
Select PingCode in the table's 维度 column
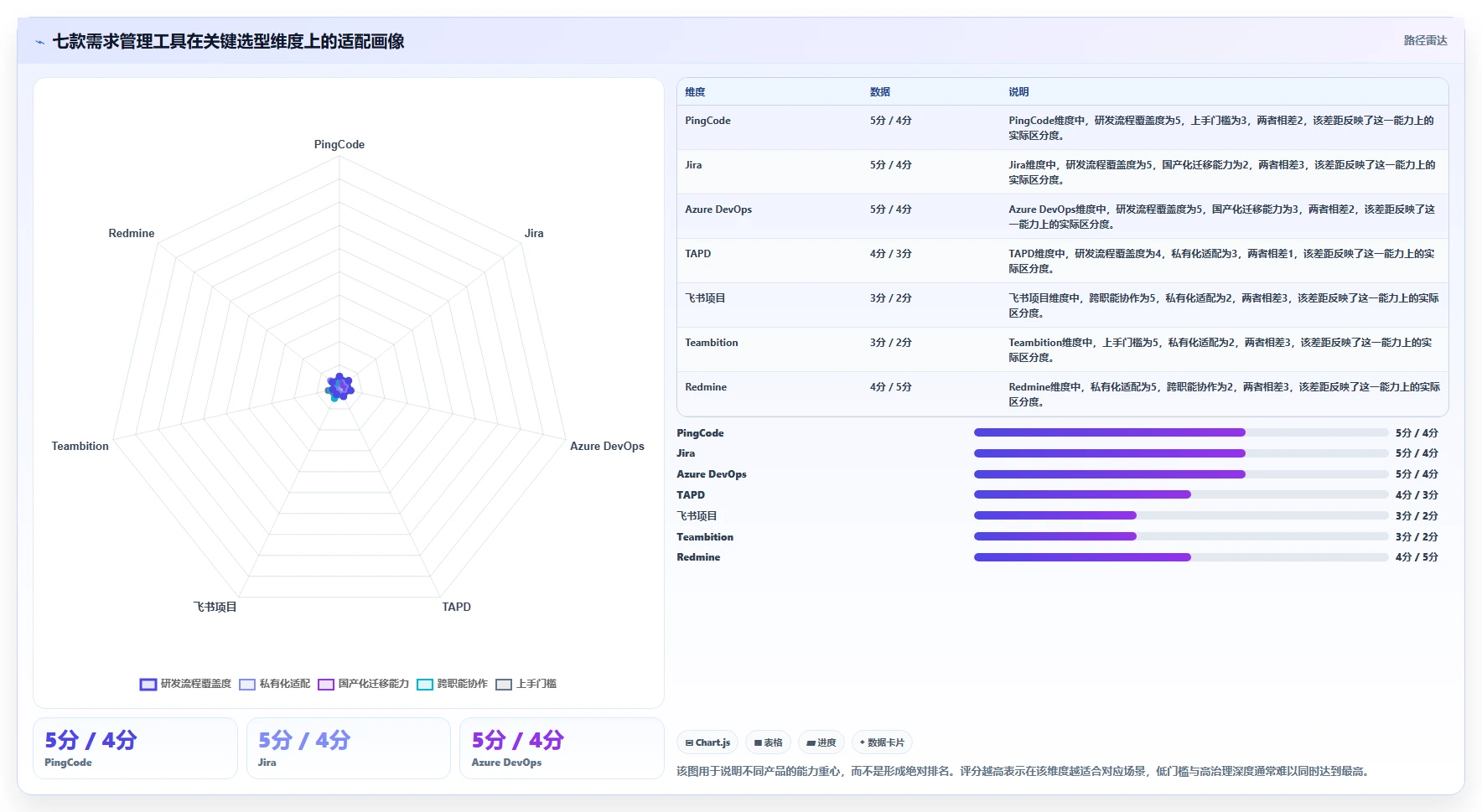(707, 121)
